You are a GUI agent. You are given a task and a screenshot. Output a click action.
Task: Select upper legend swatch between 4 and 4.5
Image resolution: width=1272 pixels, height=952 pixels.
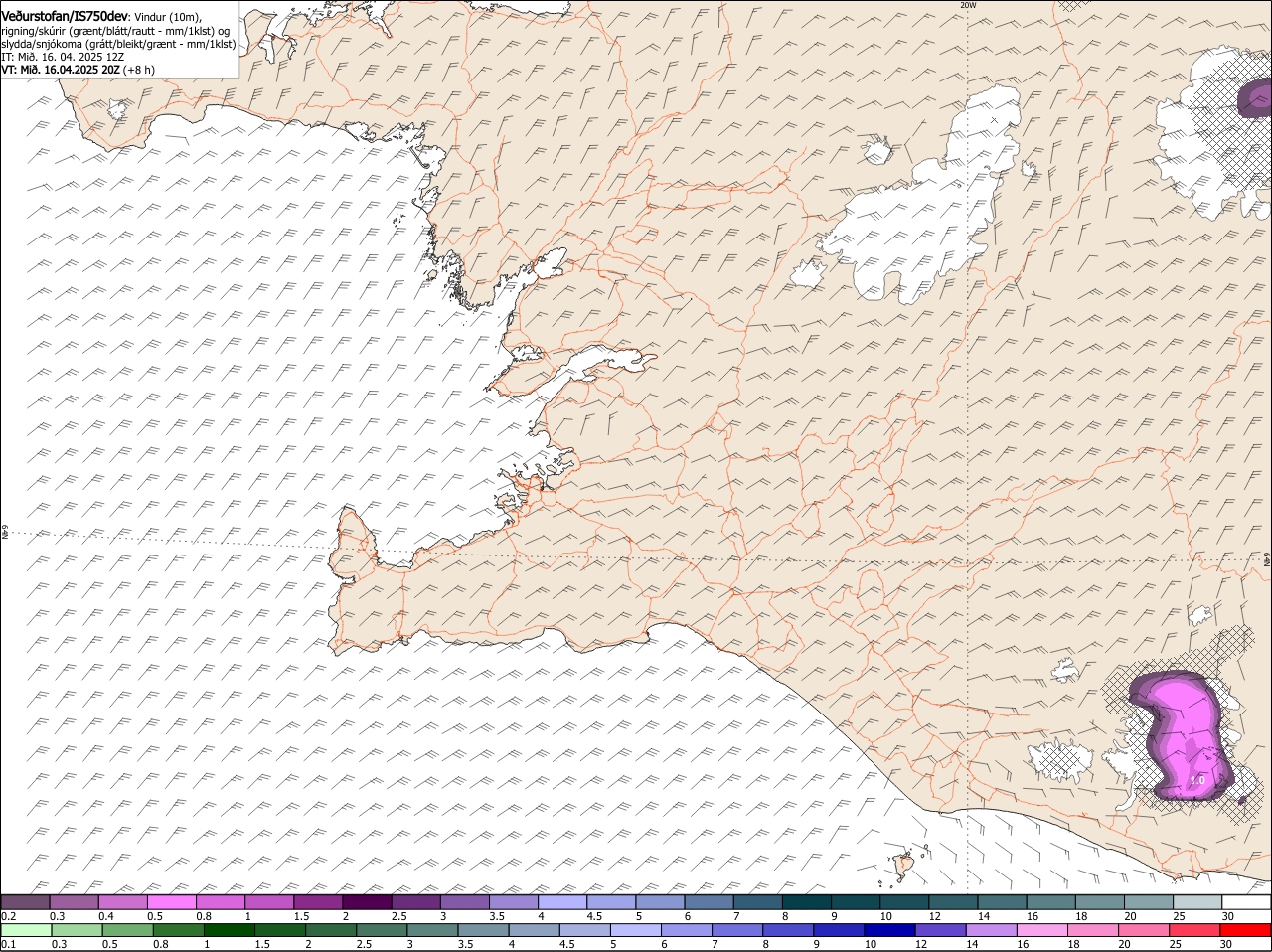click(x=560, y=902)
